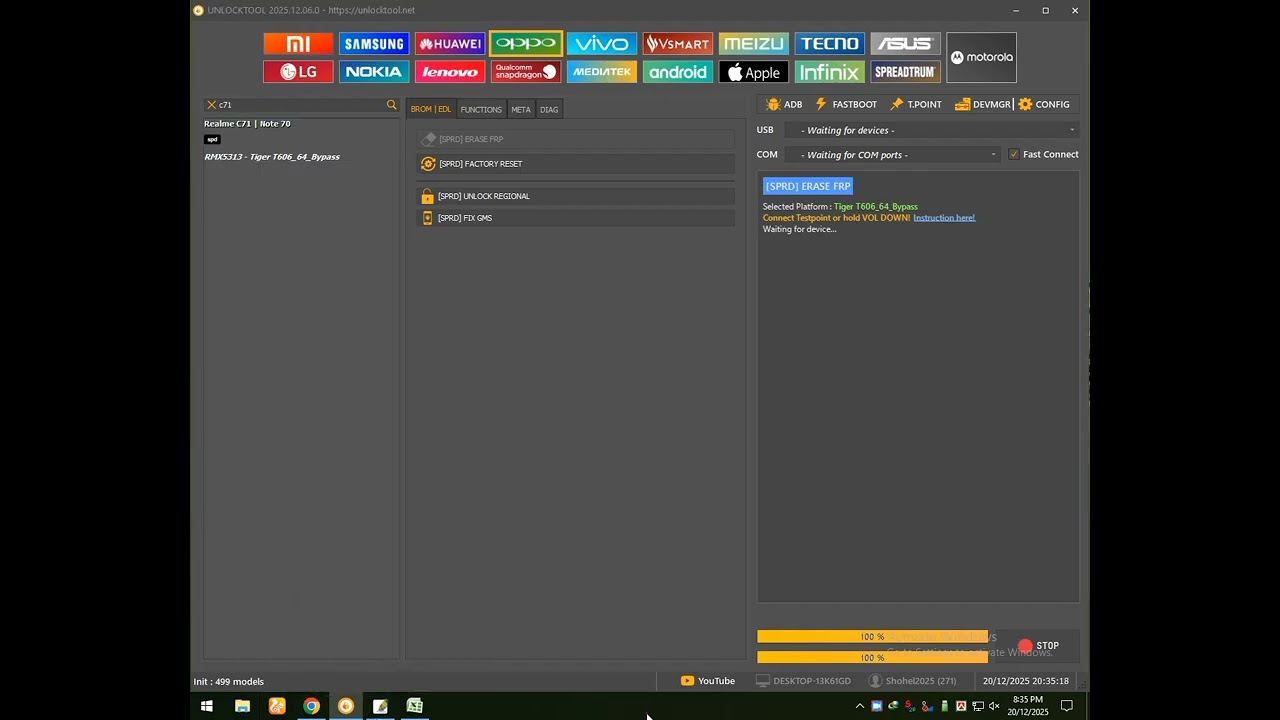Open the Windows Start menu

(207, 706)
